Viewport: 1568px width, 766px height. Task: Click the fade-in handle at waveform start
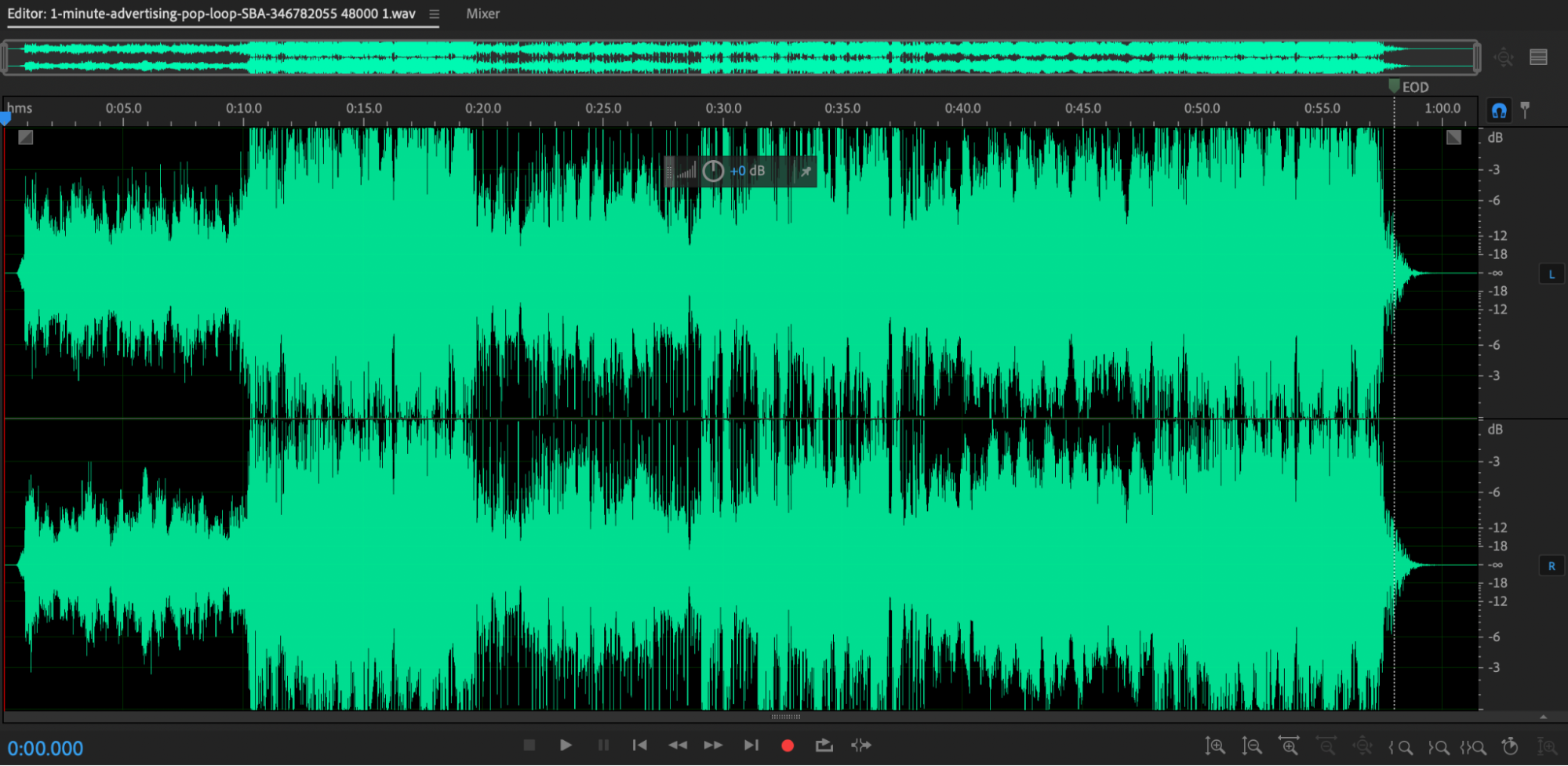pos(26,137)
